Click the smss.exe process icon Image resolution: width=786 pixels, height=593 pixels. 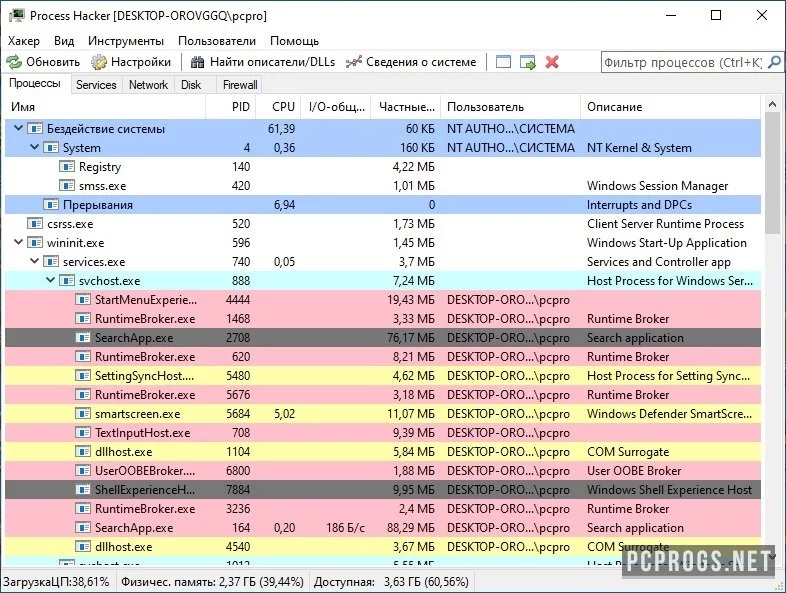click(x=67, y=185)
